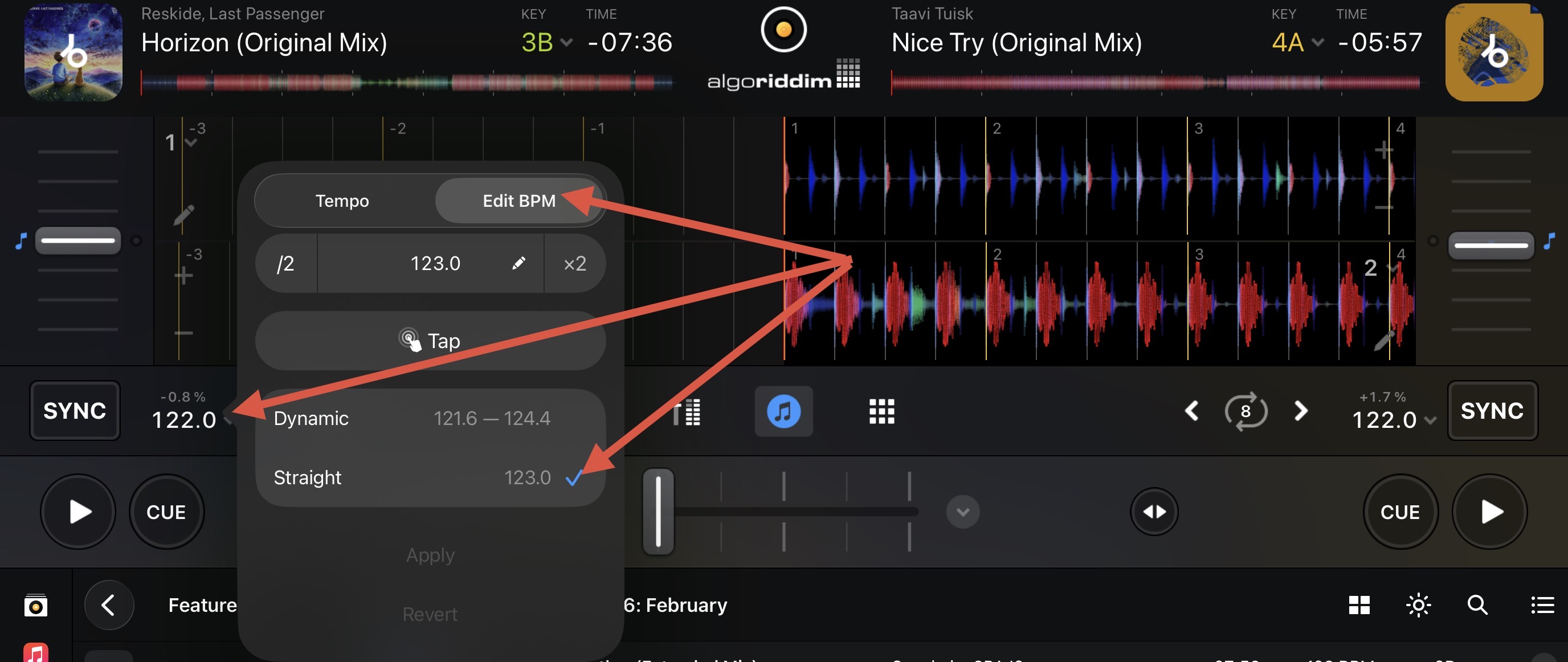
Task: Expand the 3B key dropdown
Action: pos(546,43)
